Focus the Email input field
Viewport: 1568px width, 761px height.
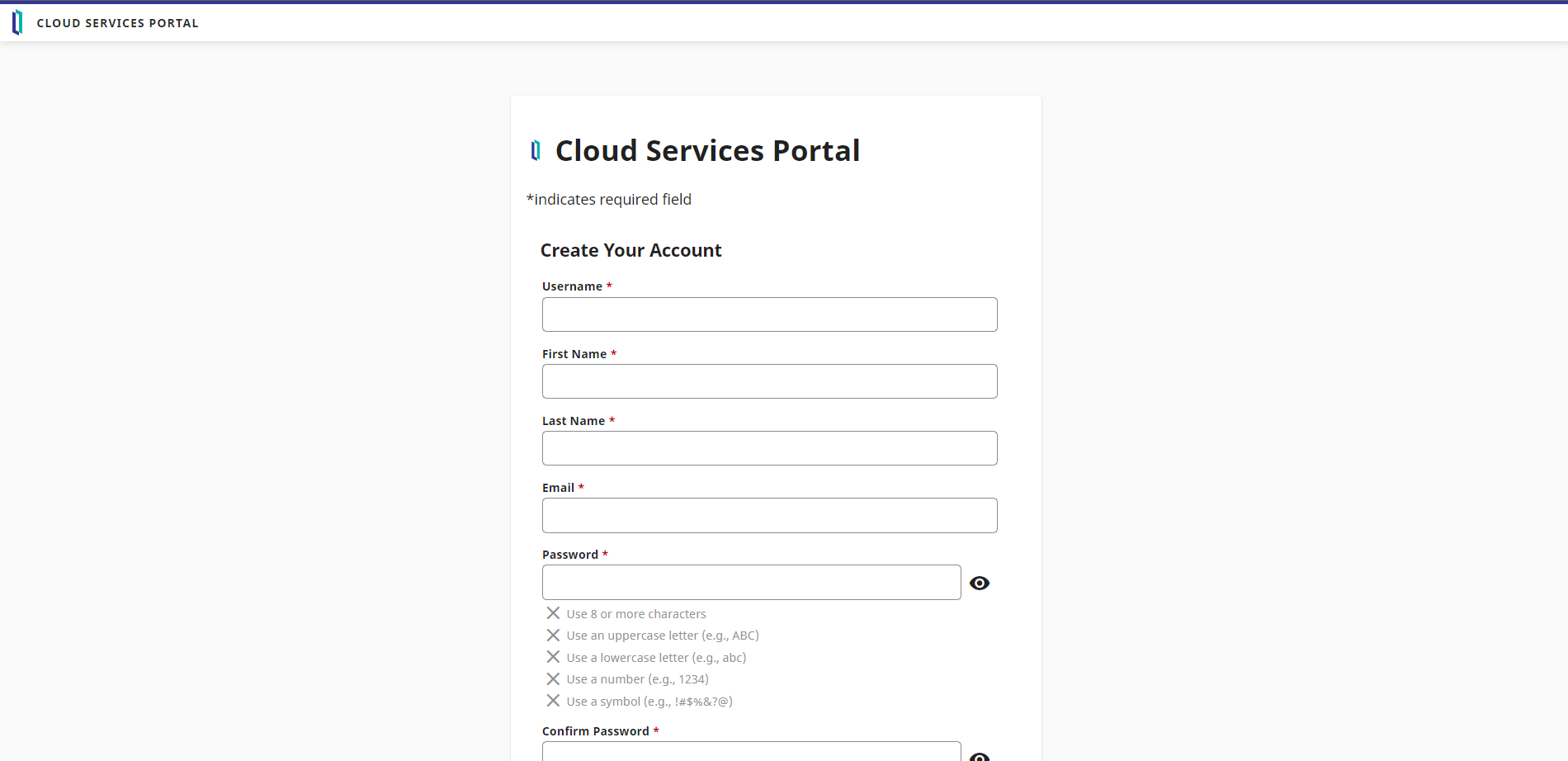(769, 515)
